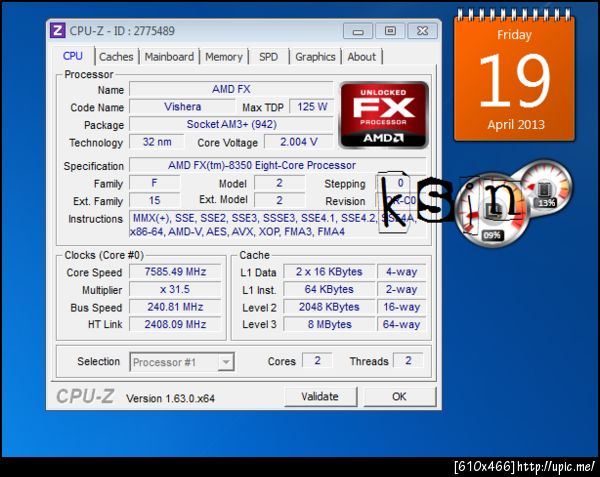The width and height of the screenshot is (600, 477).
Task: Click the AMD FX Unlocked processor logo
Action: point(384,115)
